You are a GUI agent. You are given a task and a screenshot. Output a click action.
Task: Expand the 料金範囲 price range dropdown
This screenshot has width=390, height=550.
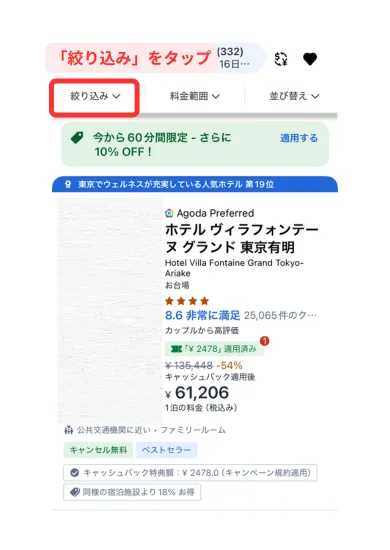tap(195, 96)
